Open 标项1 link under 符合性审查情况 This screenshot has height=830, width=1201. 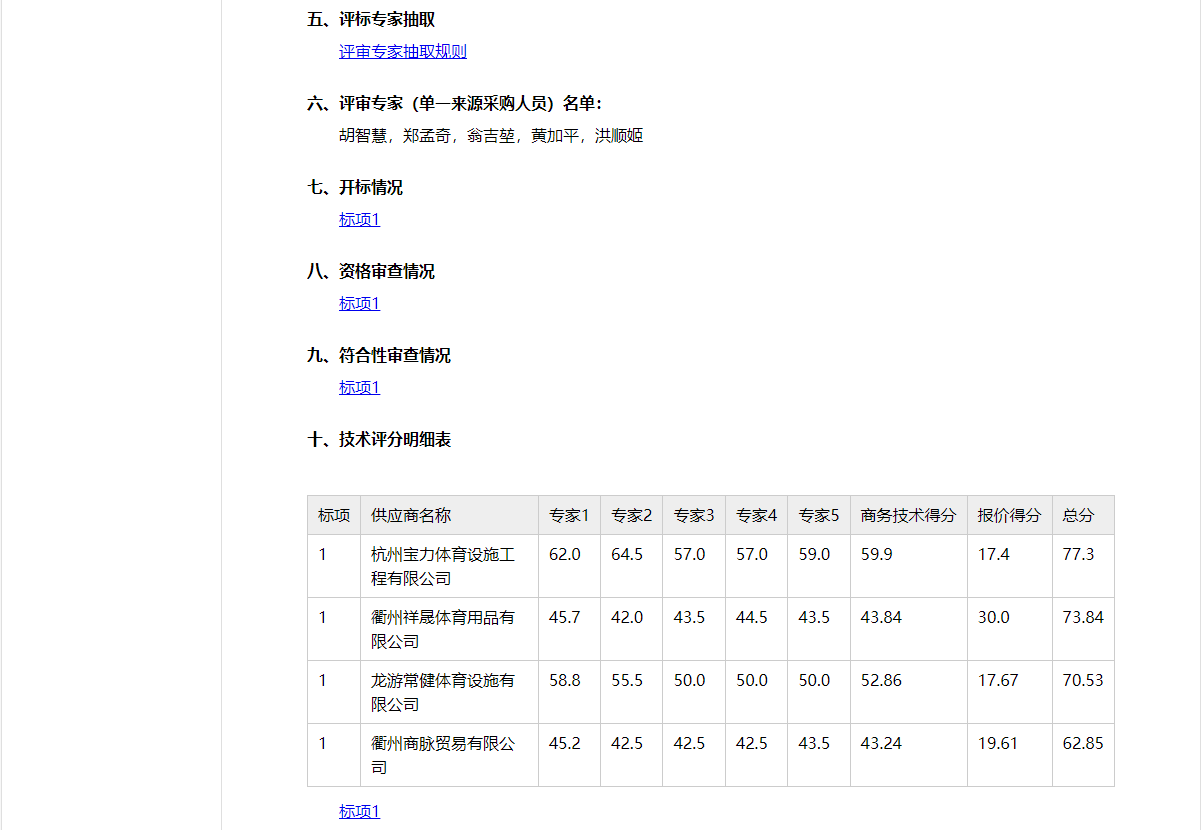359,388
